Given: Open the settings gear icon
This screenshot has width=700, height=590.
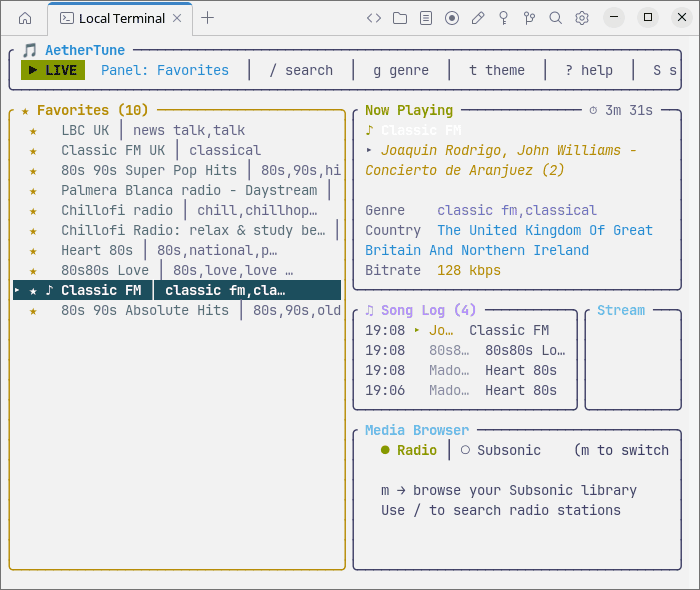Looking at the screenshot, I should pyautogui.click(x=582, y=18).
